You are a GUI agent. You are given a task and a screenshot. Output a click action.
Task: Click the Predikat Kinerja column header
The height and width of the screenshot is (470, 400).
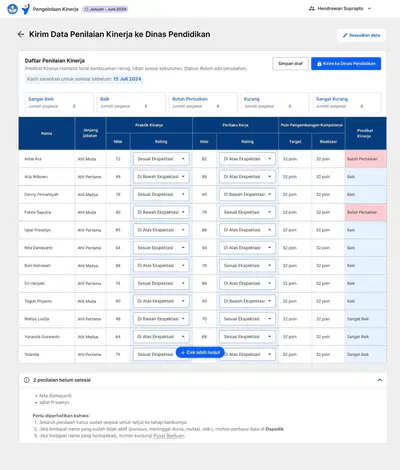(366, 133)
